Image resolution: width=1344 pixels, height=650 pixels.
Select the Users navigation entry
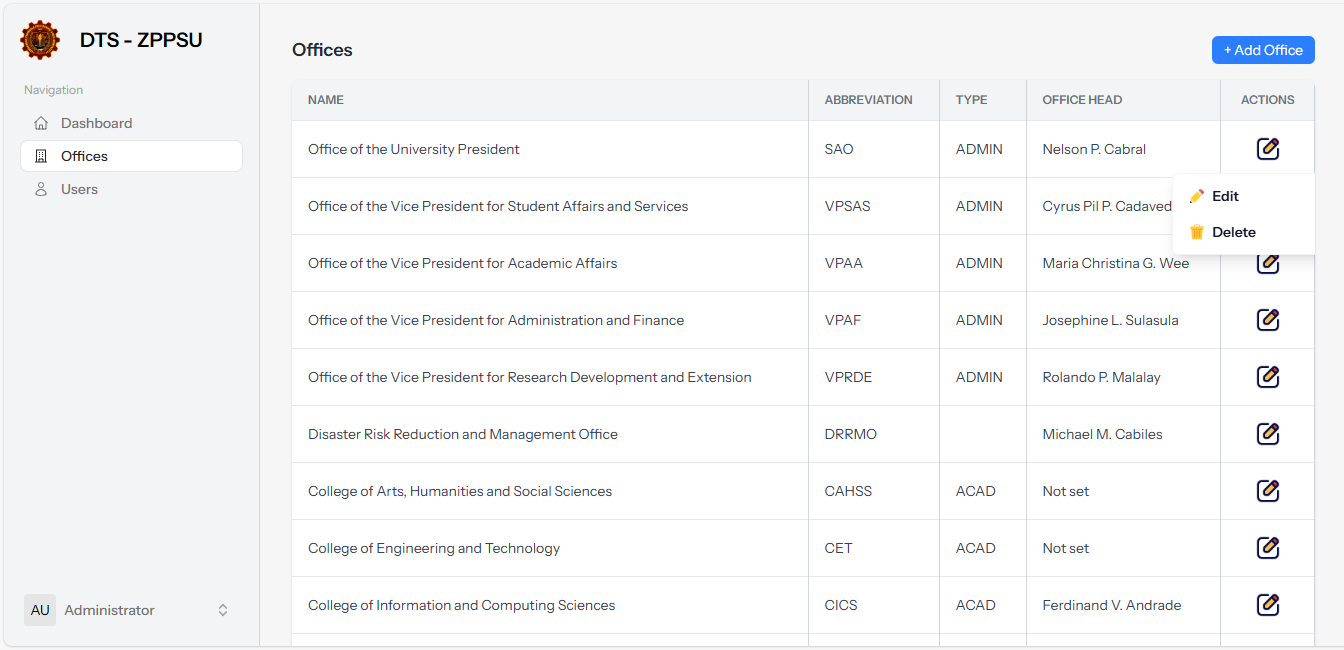(81, 188)
